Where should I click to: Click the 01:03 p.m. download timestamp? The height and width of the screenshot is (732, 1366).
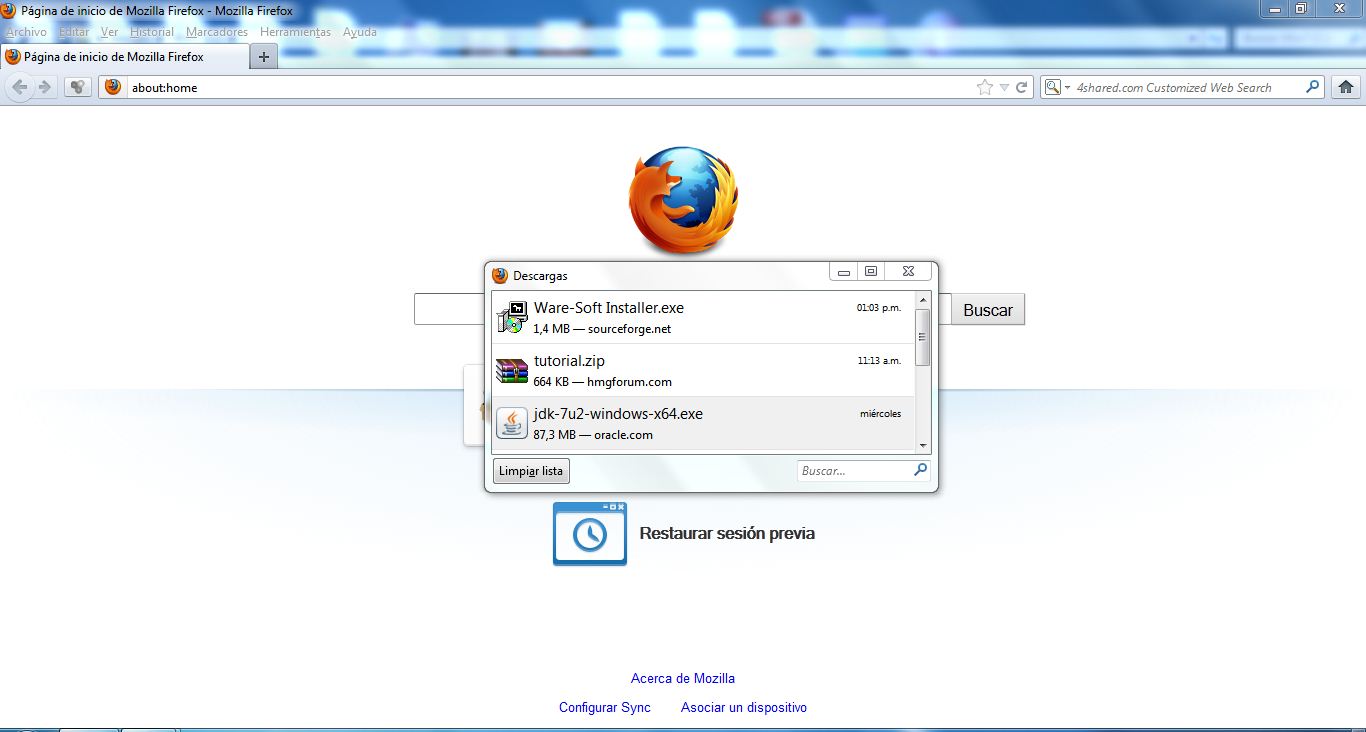(878, 308)
